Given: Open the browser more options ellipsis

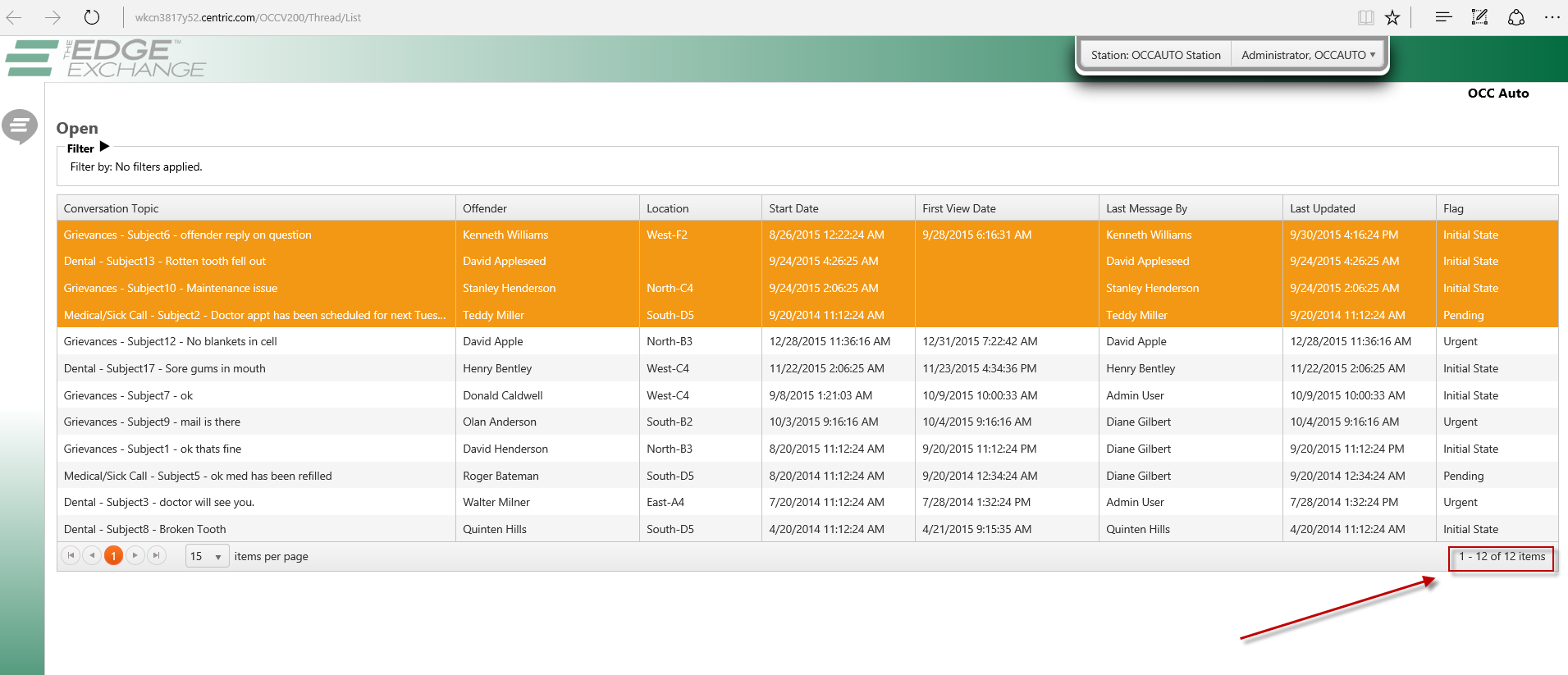Looking at the screenshot, I should (x=1552, y=17).
